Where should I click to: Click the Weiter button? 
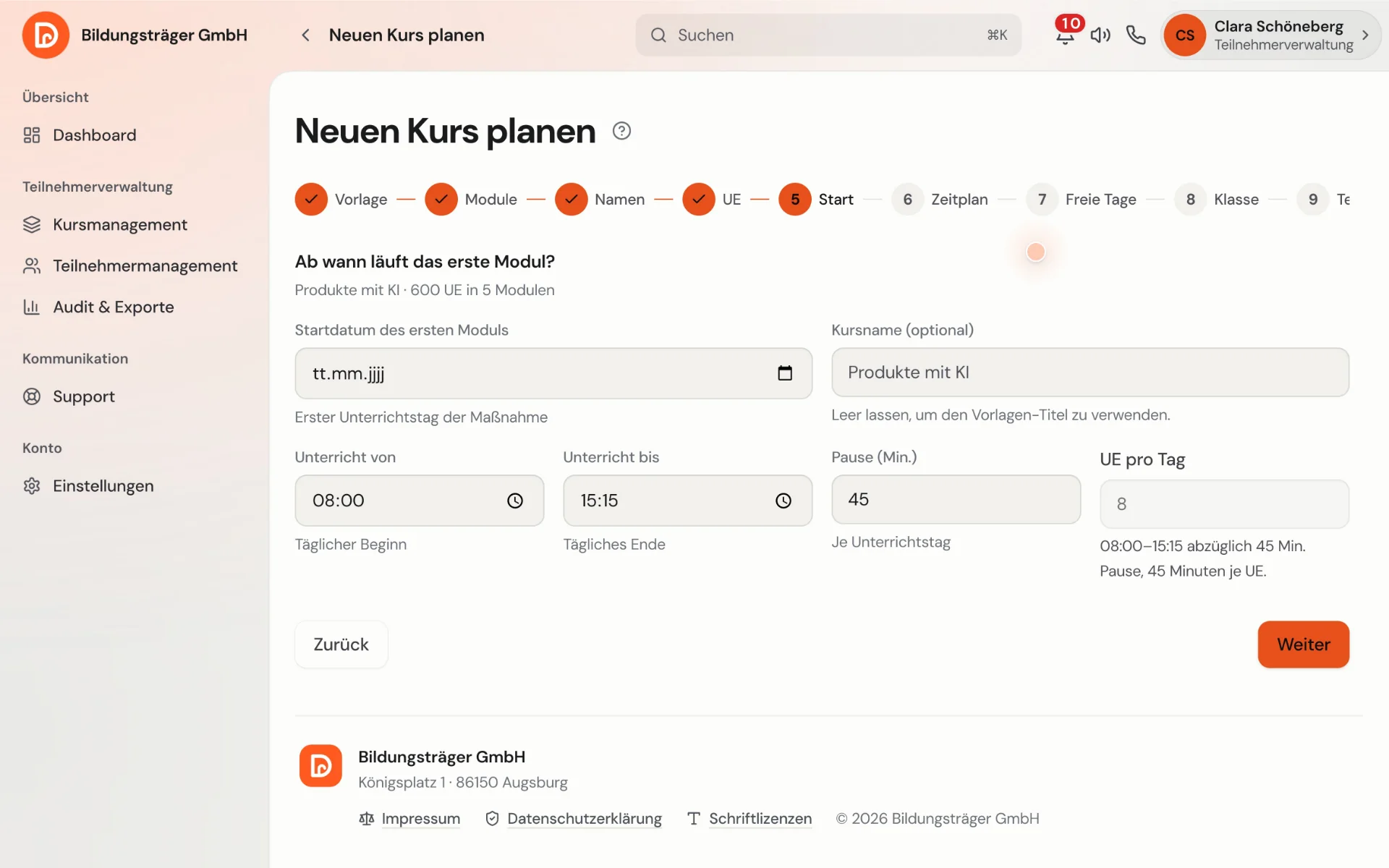(1304, 644)
